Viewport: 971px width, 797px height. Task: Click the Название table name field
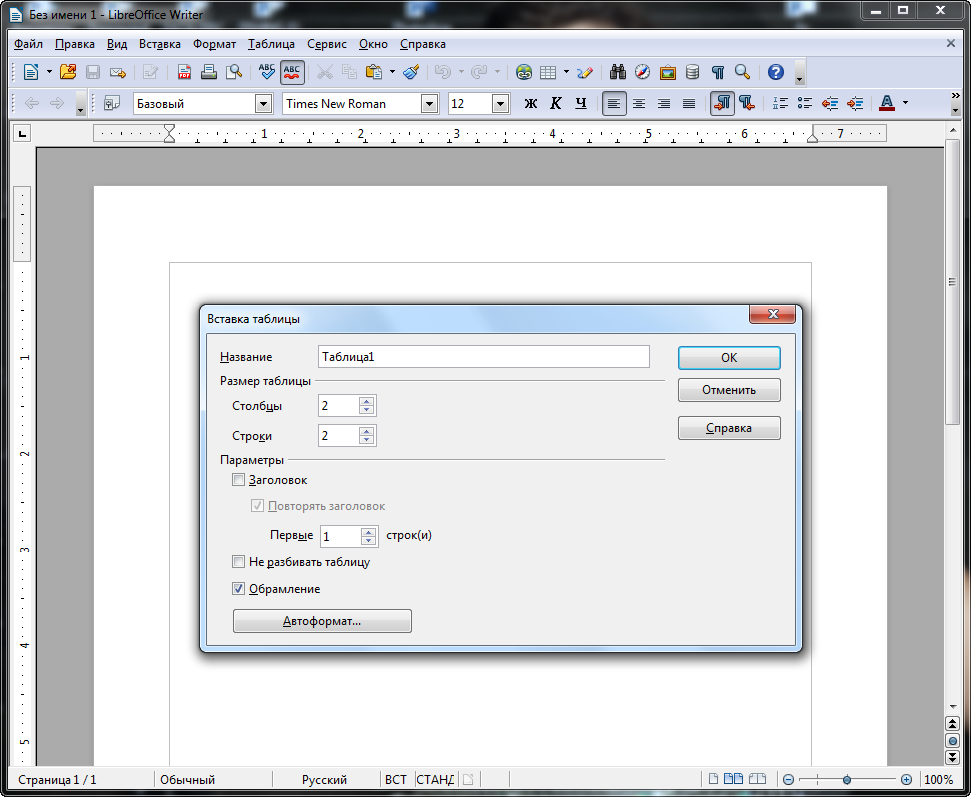click(483, 357)
